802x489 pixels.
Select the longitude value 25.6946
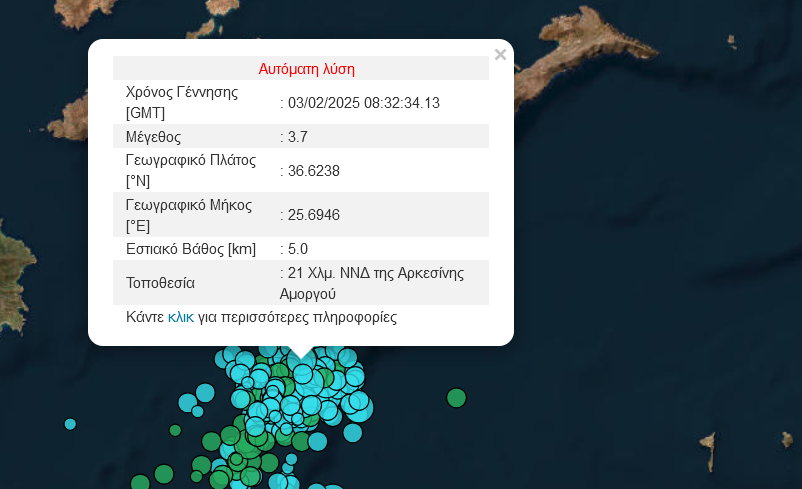click(x=314, y=215)
